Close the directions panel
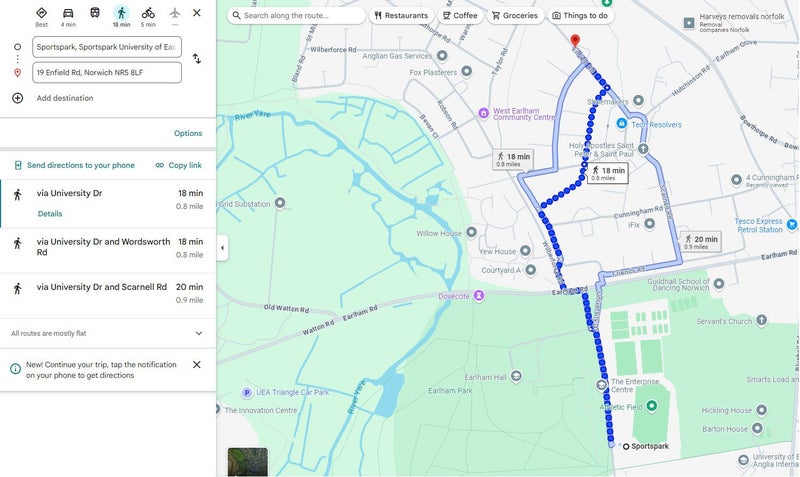 197,13
